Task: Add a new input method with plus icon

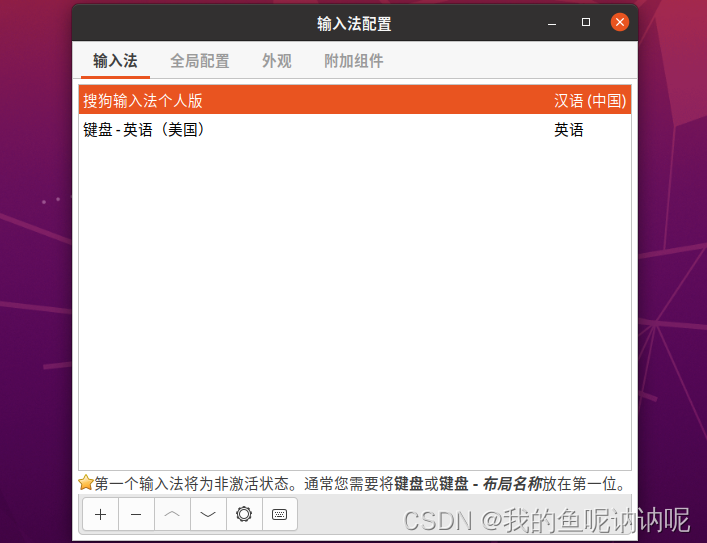Action: 101,514
